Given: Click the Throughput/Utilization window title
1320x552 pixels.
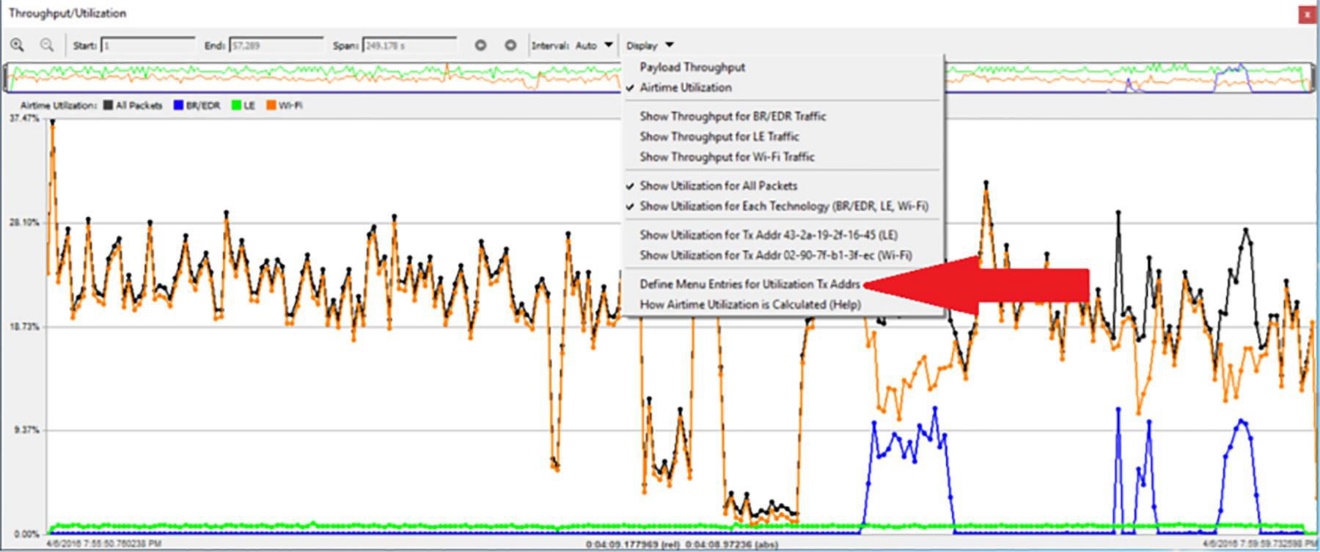Looking at the screenshot, I should coord(67,14).
